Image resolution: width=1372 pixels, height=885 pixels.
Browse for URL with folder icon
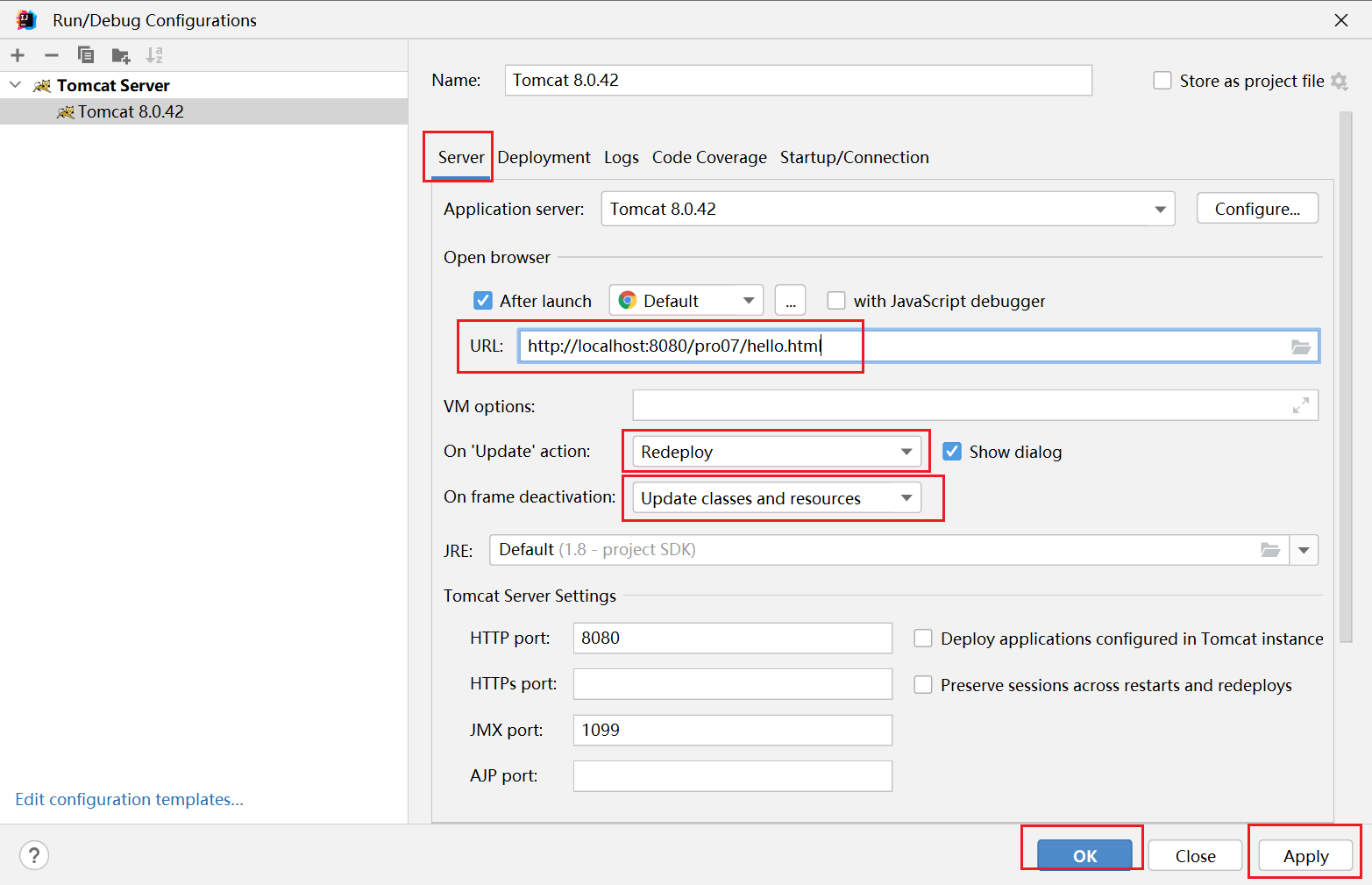[1301, 346]
